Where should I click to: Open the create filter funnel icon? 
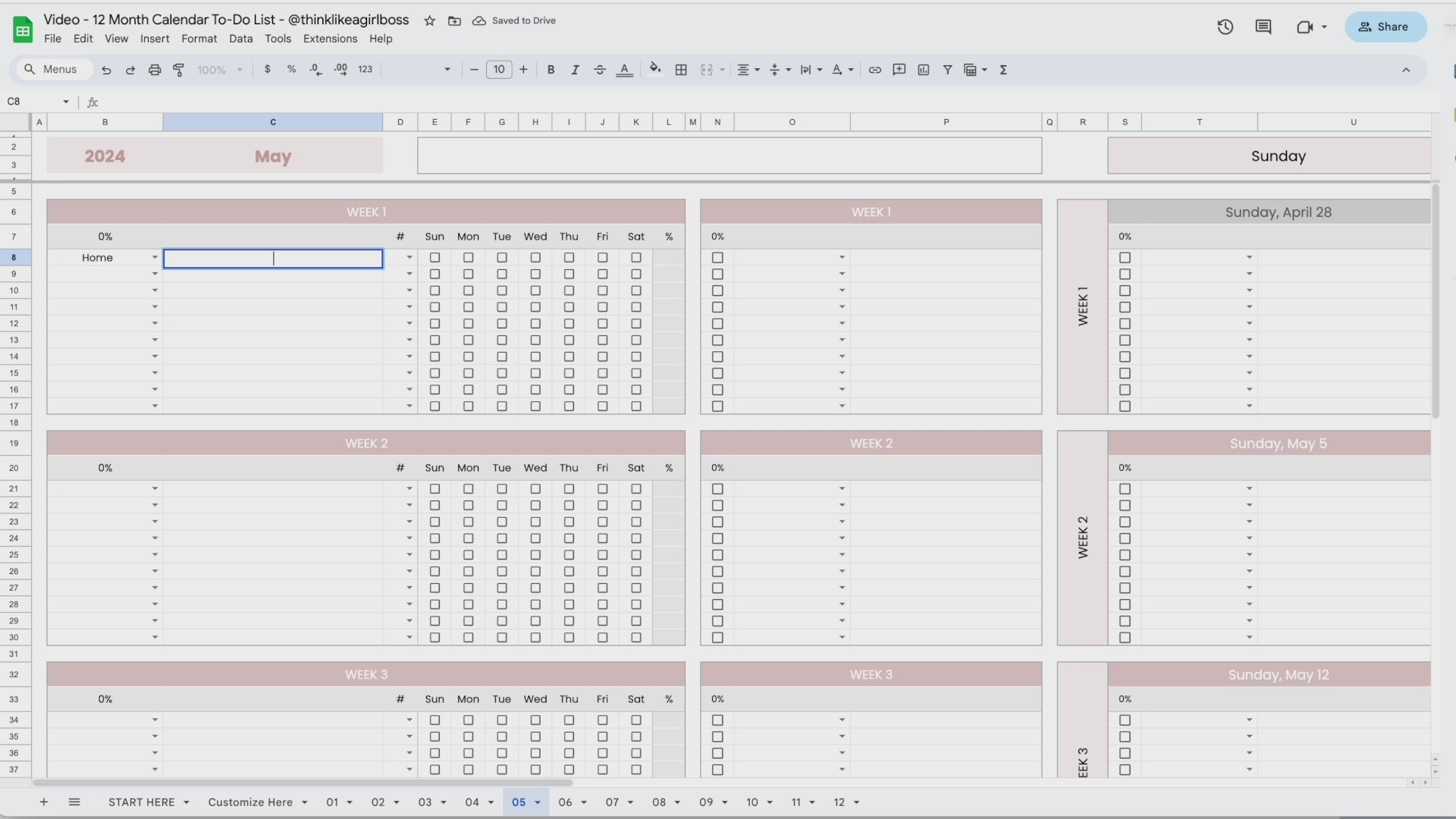click(x=947, y=70)
